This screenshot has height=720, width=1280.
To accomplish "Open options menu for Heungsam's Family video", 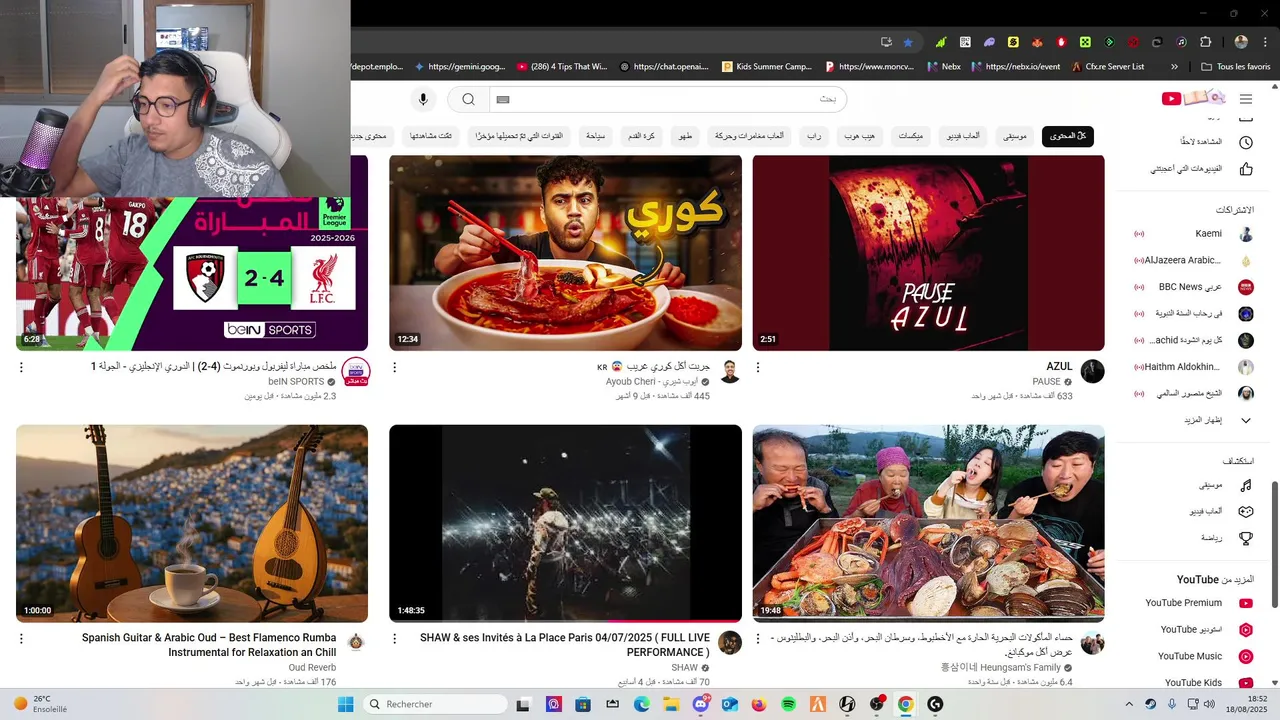I will 757,638.
